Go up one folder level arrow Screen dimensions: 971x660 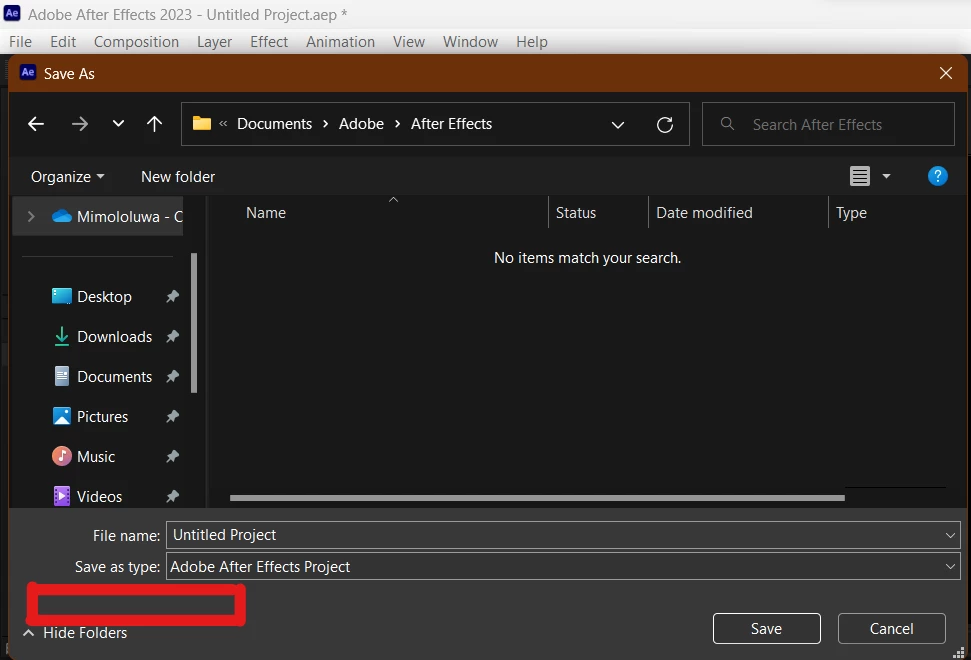[x=154, y=124]
